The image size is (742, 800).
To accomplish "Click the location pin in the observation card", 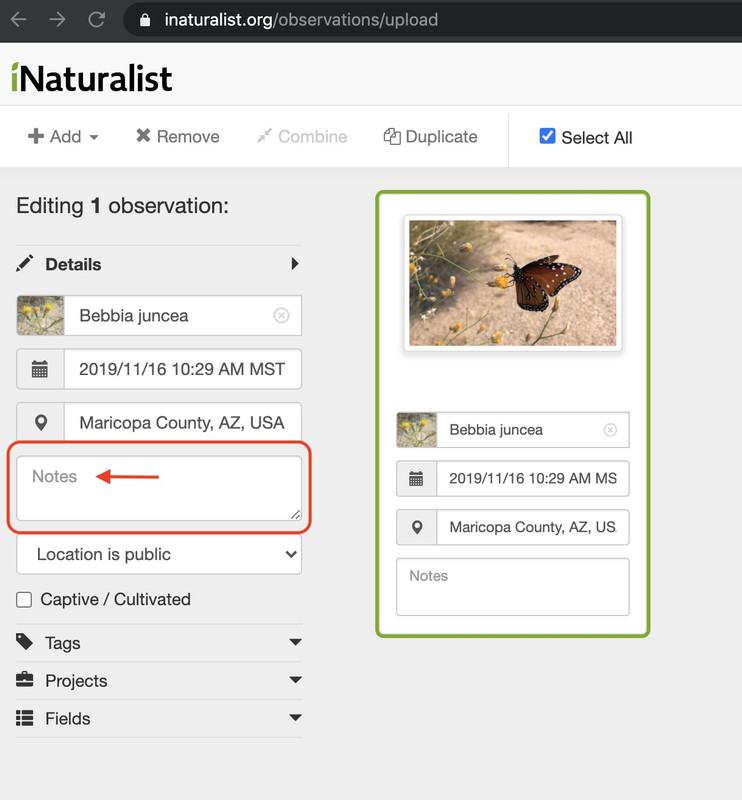I will (417, 527).
